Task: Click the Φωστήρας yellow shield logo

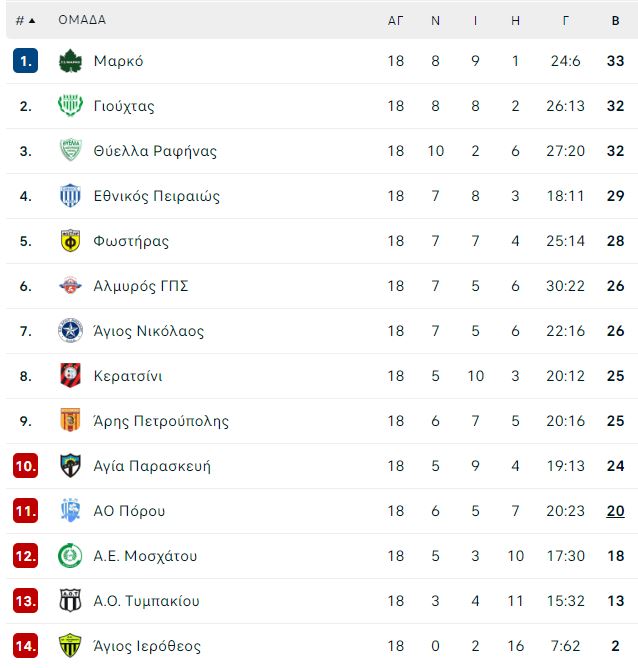Action: coord(70,241)
